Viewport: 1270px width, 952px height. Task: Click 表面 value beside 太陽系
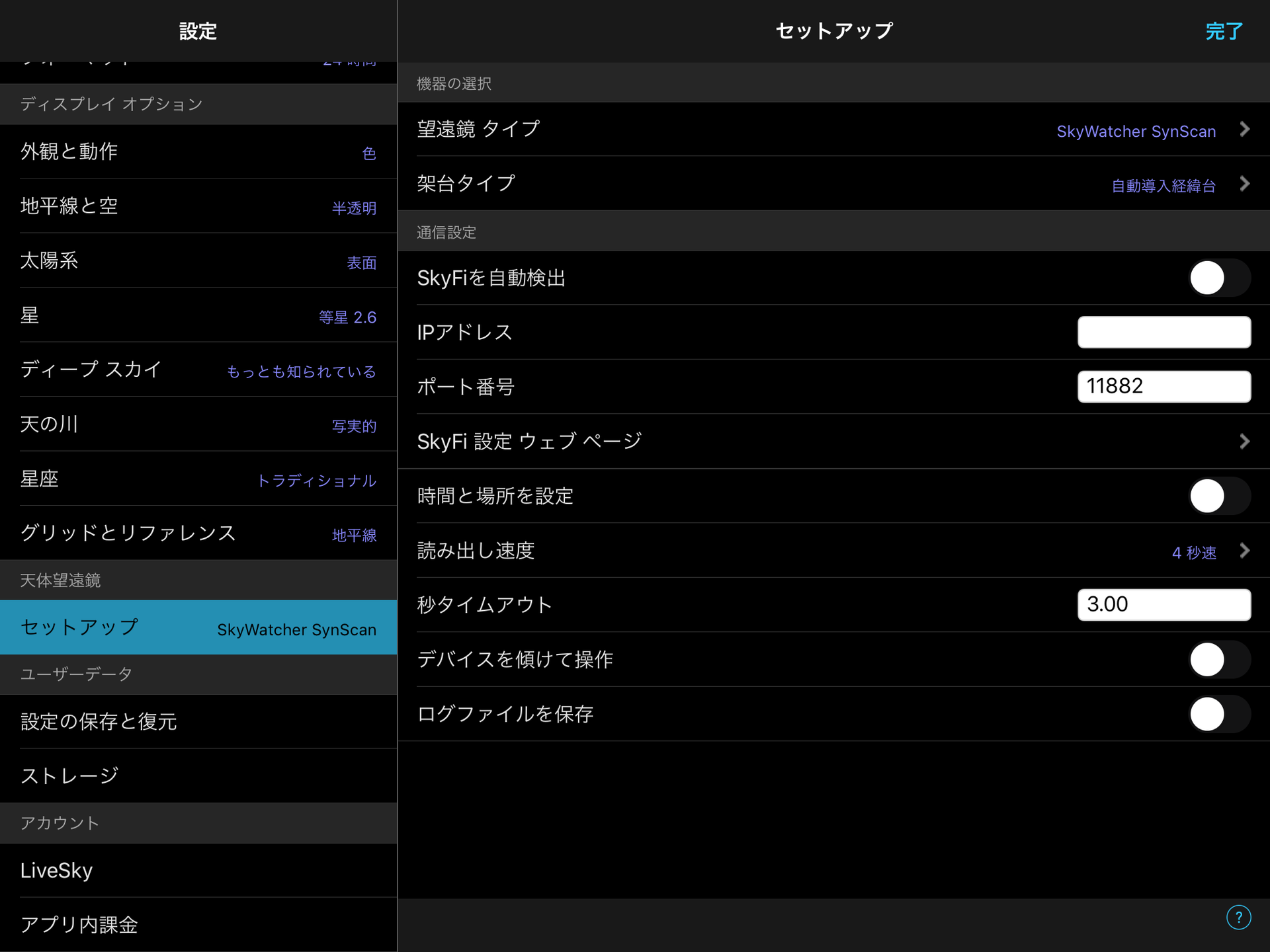(x=362, y=262)
